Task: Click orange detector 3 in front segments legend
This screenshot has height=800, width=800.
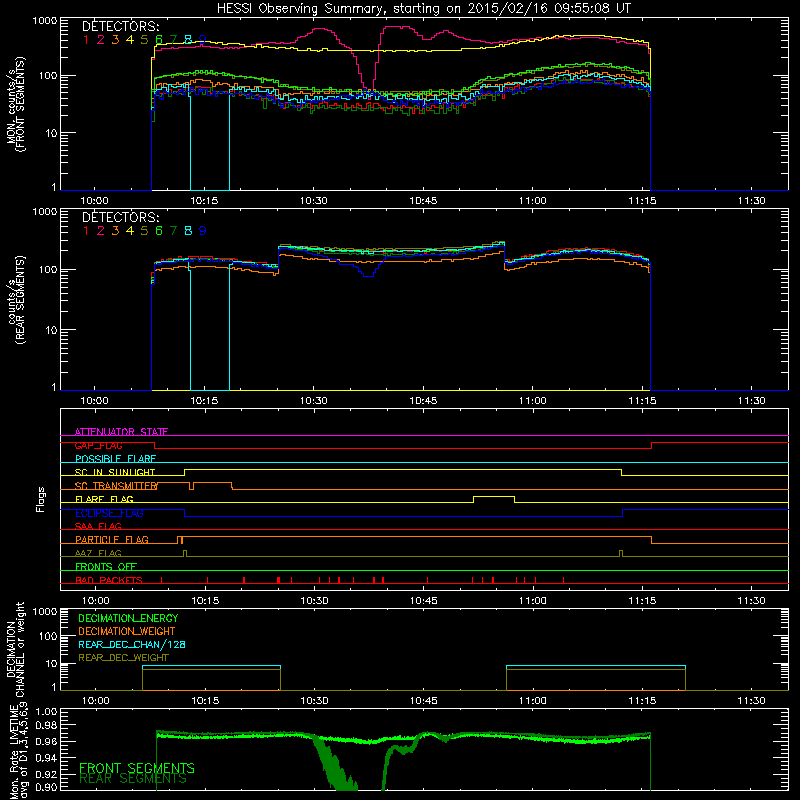Action: (115, 39)
